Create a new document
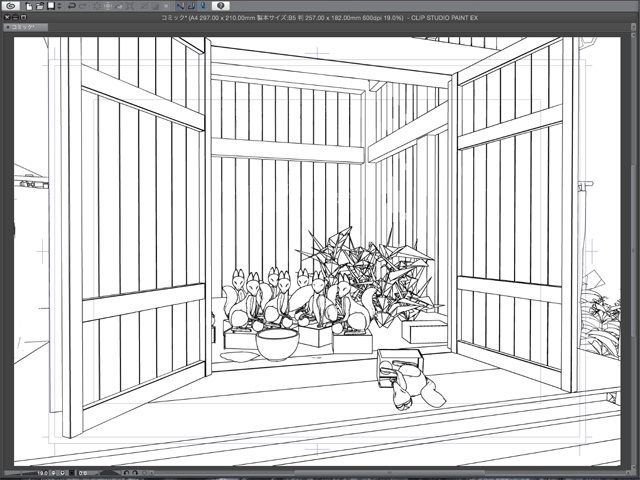 (29, 6)
